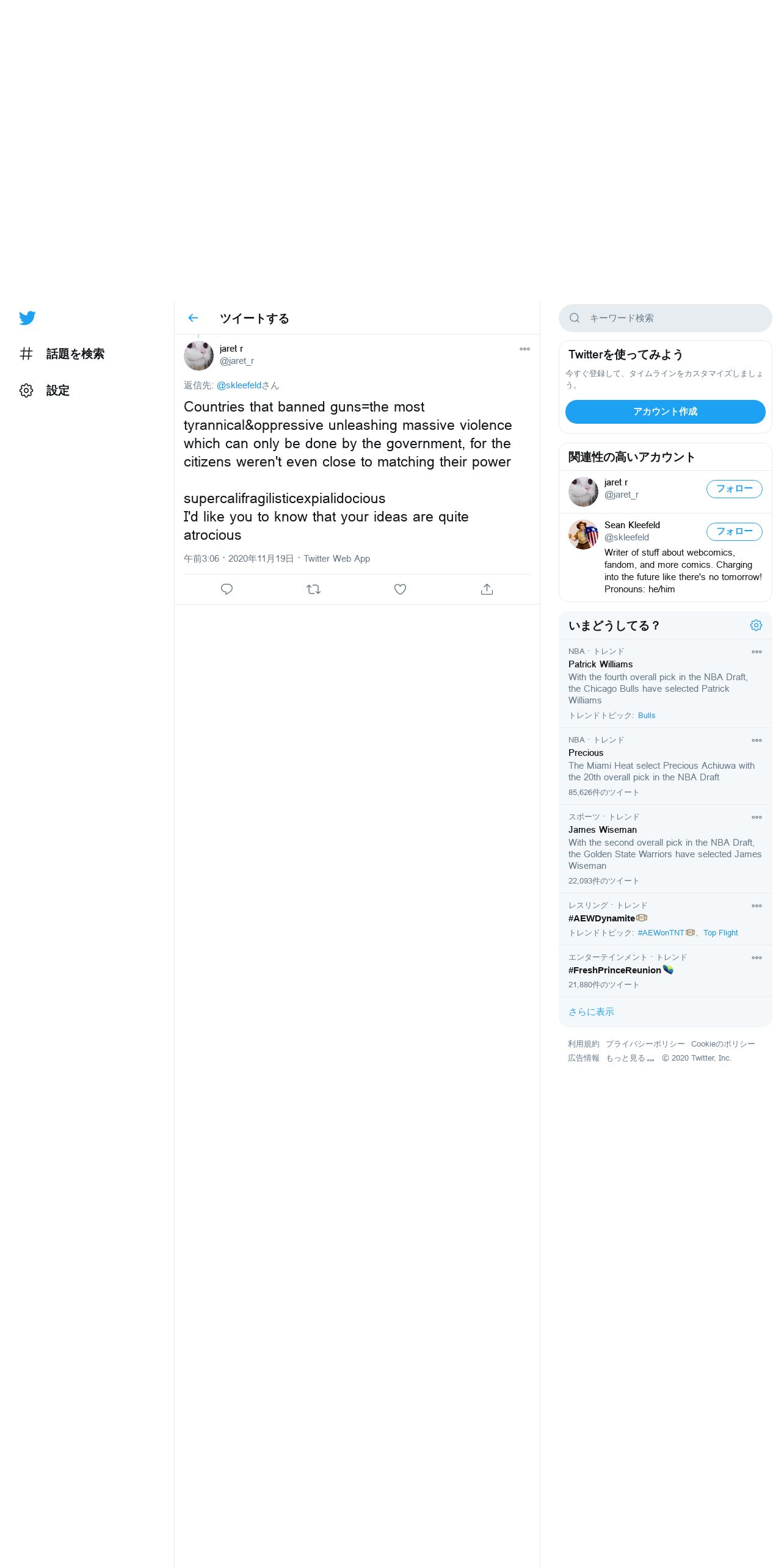The width and height of the screenshot is (784, 1568).
Task: Like the tweet with heart icon
Action: 400,589
